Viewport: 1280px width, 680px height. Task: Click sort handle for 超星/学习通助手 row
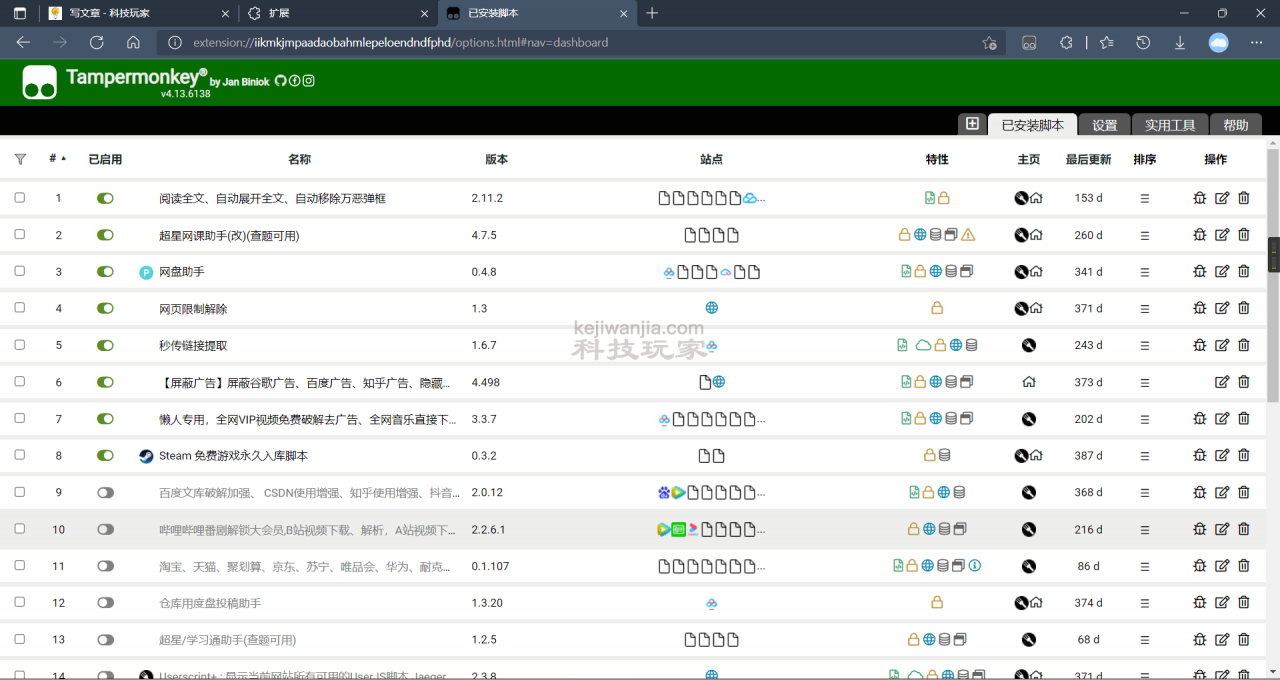(x=1145, y=640)
